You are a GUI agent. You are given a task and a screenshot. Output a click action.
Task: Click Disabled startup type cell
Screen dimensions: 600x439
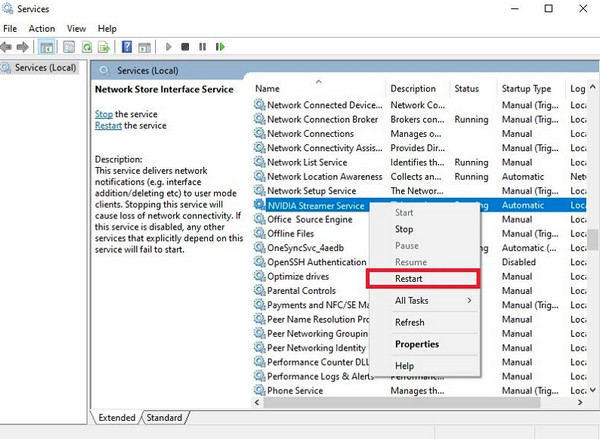[x=518, y=262]
